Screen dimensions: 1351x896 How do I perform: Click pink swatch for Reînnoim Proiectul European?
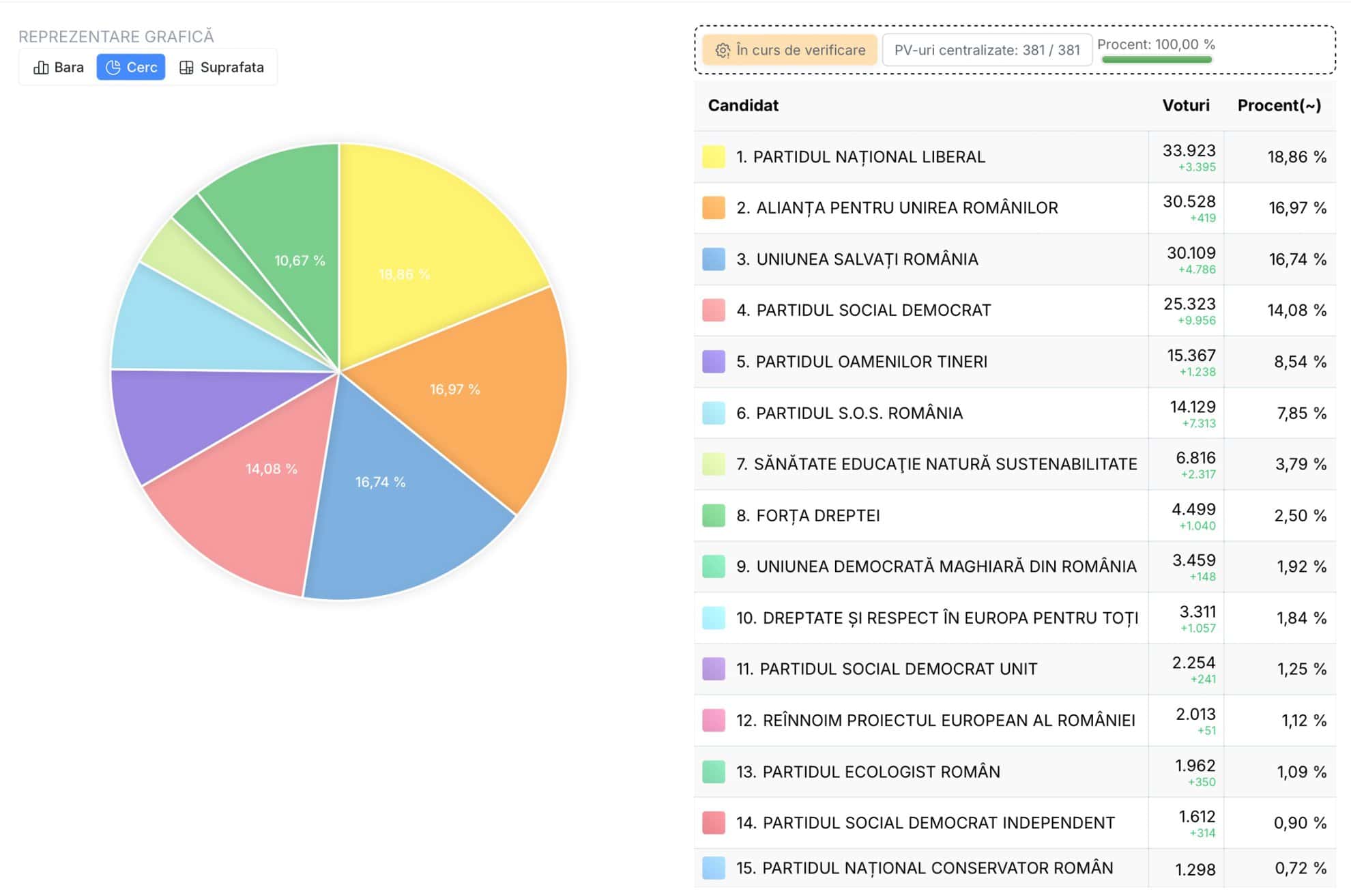tap(714, 721)
